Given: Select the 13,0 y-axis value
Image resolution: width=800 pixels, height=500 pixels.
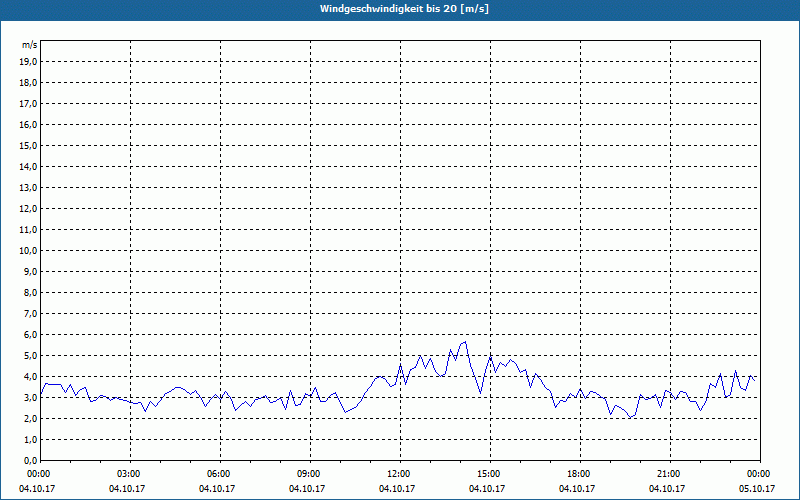Looking at the screenshot, I should [28, 187].
